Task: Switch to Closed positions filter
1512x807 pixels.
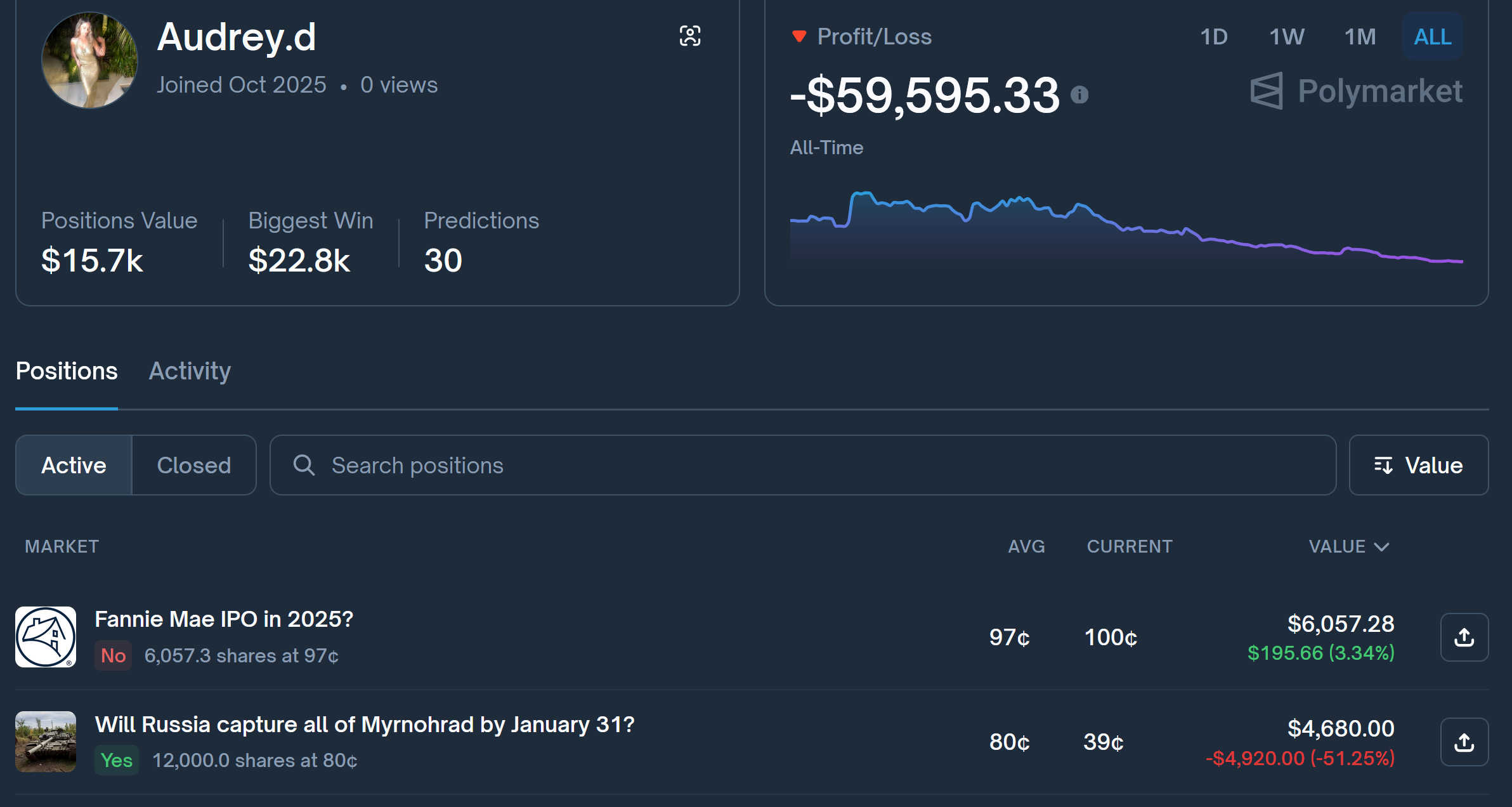Action: pos(193,465)
